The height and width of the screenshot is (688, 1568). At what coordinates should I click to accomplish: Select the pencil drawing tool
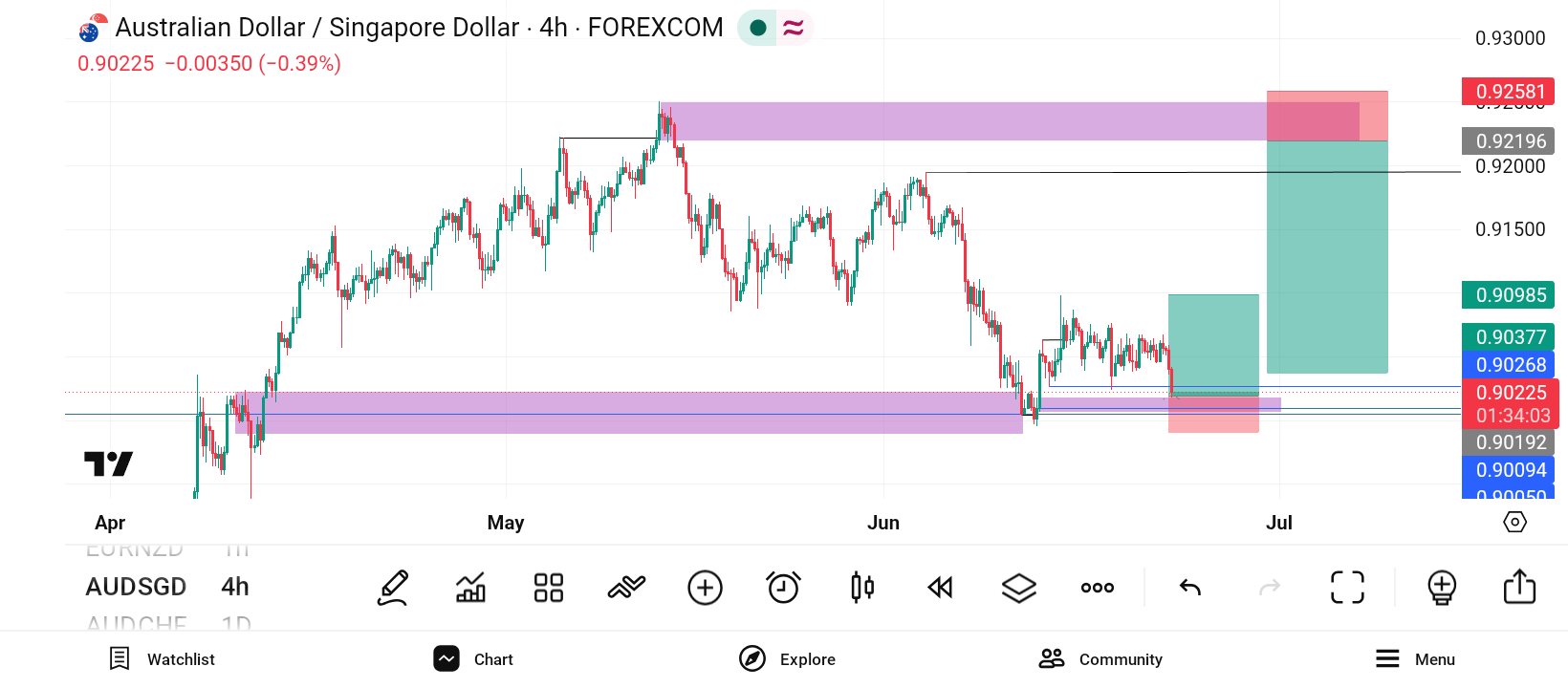pyautogui.click(x=393, y=588)
